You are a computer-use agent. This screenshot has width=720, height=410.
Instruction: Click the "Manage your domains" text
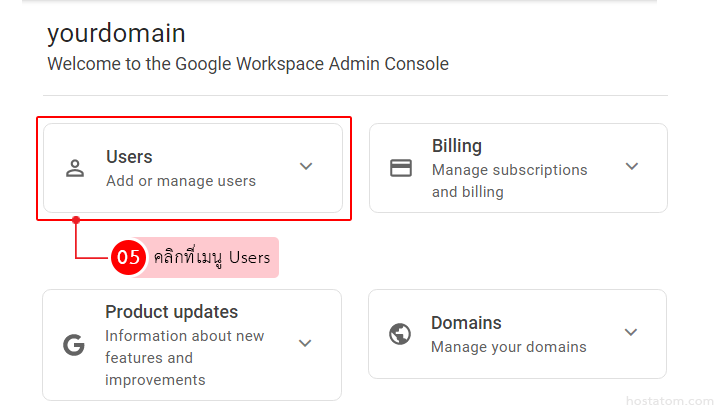[x=508, y=347]
